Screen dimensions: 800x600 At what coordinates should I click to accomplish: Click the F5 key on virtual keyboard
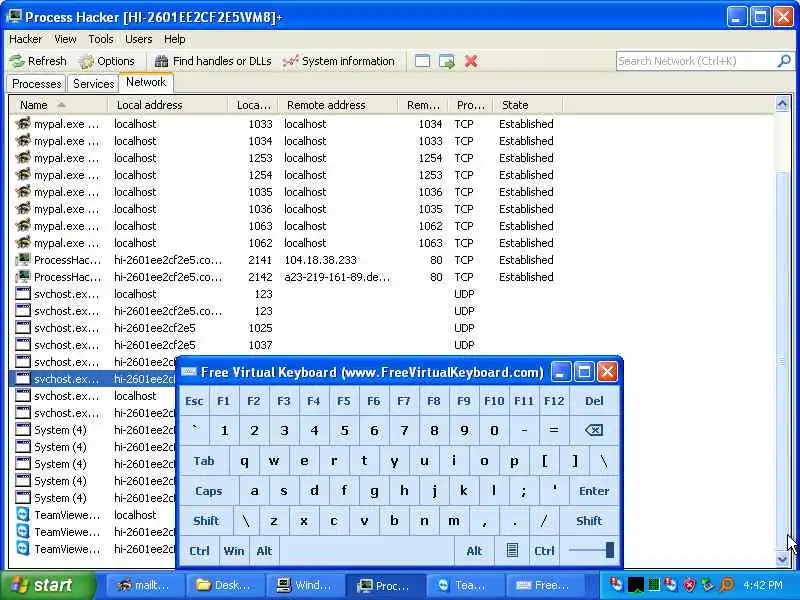click(x=343, y=401)
